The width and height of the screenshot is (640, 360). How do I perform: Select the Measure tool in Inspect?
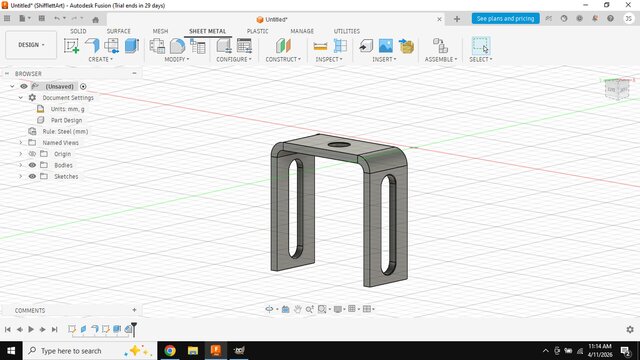(320, 46)
